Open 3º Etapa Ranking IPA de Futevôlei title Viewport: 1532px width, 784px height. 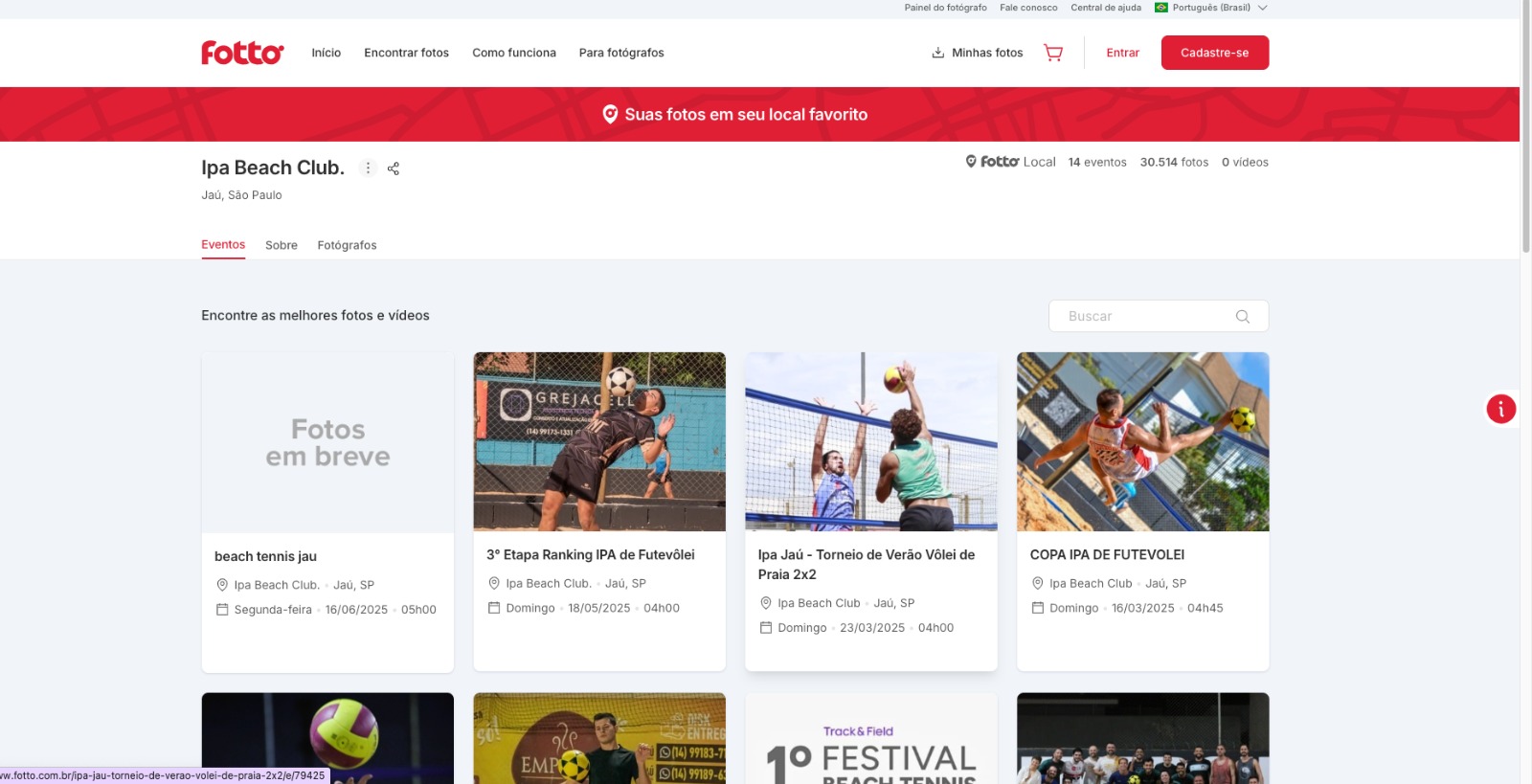(x=591, y=554)
